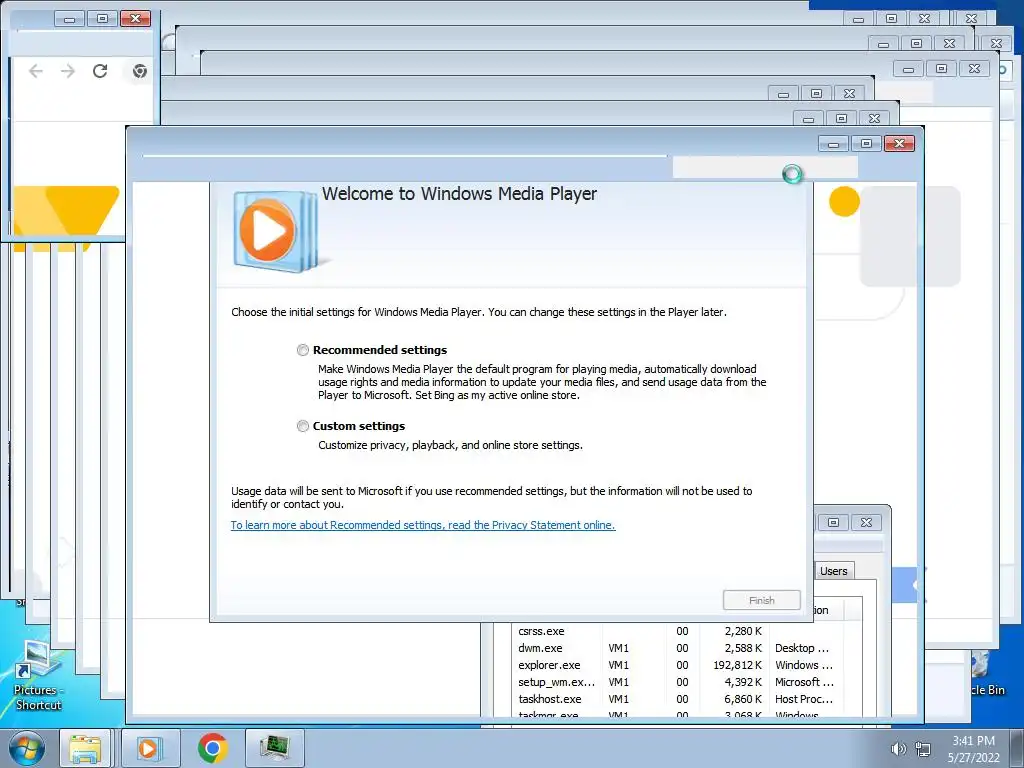Open Task Manager taskbar icon
The image size is (1024, 768).
[x=275, y=748]
